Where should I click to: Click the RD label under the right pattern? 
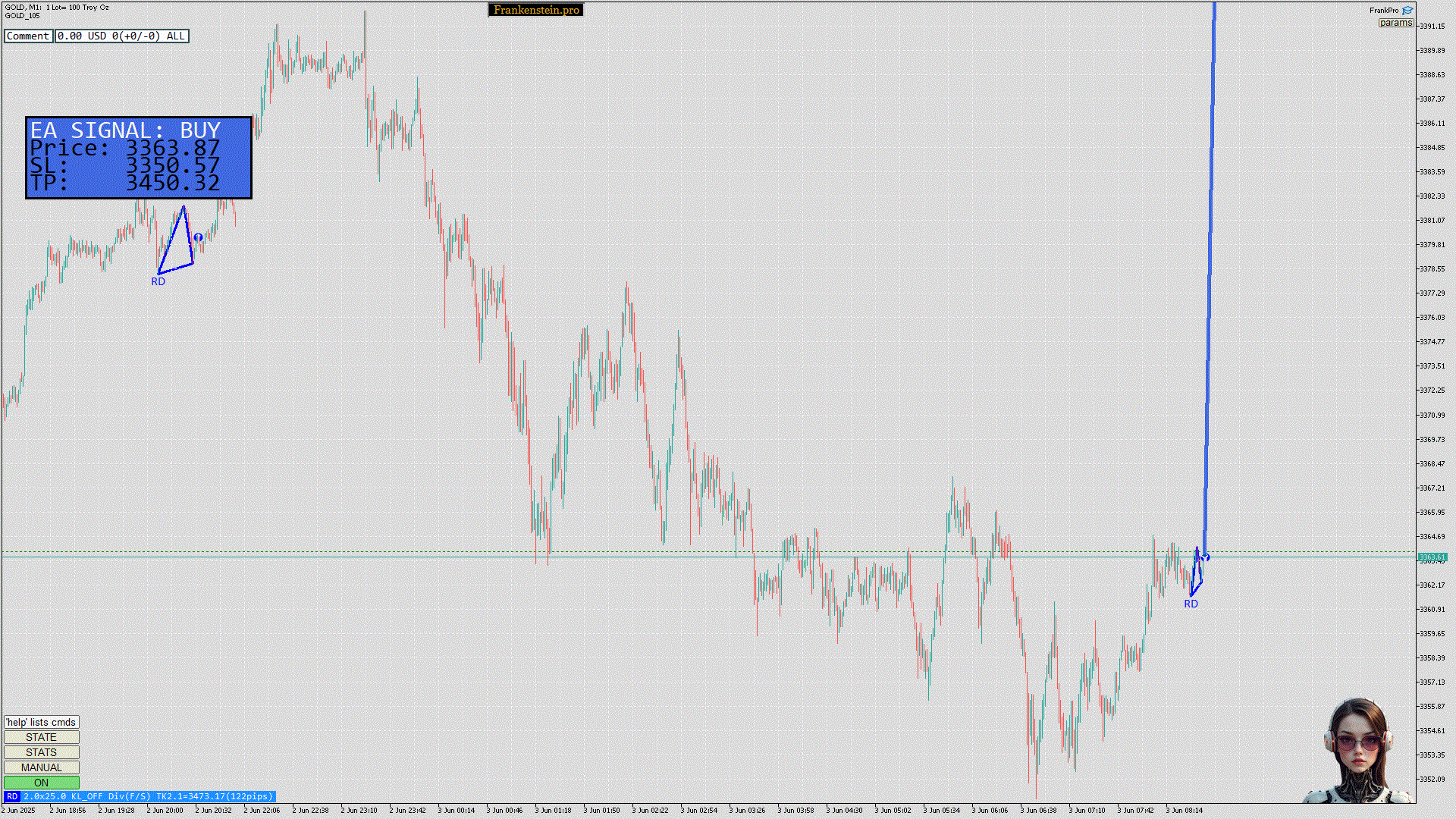[x=1191, y=604]
